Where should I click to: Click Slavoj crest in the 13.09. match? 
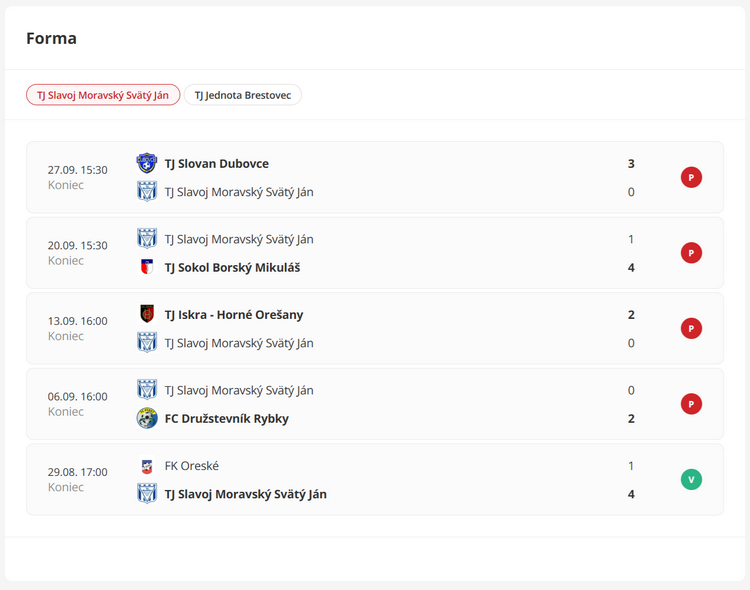147,343
